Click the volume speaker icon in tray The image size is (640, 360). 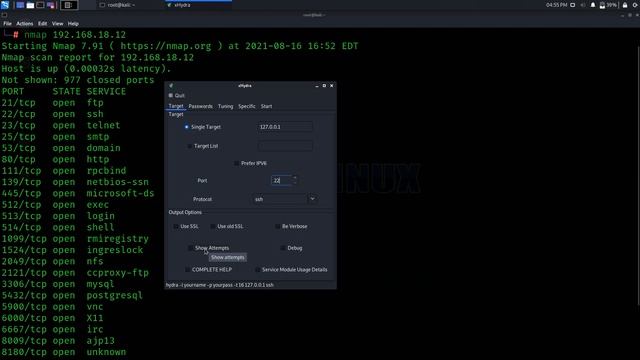click(x=583, y=5)
